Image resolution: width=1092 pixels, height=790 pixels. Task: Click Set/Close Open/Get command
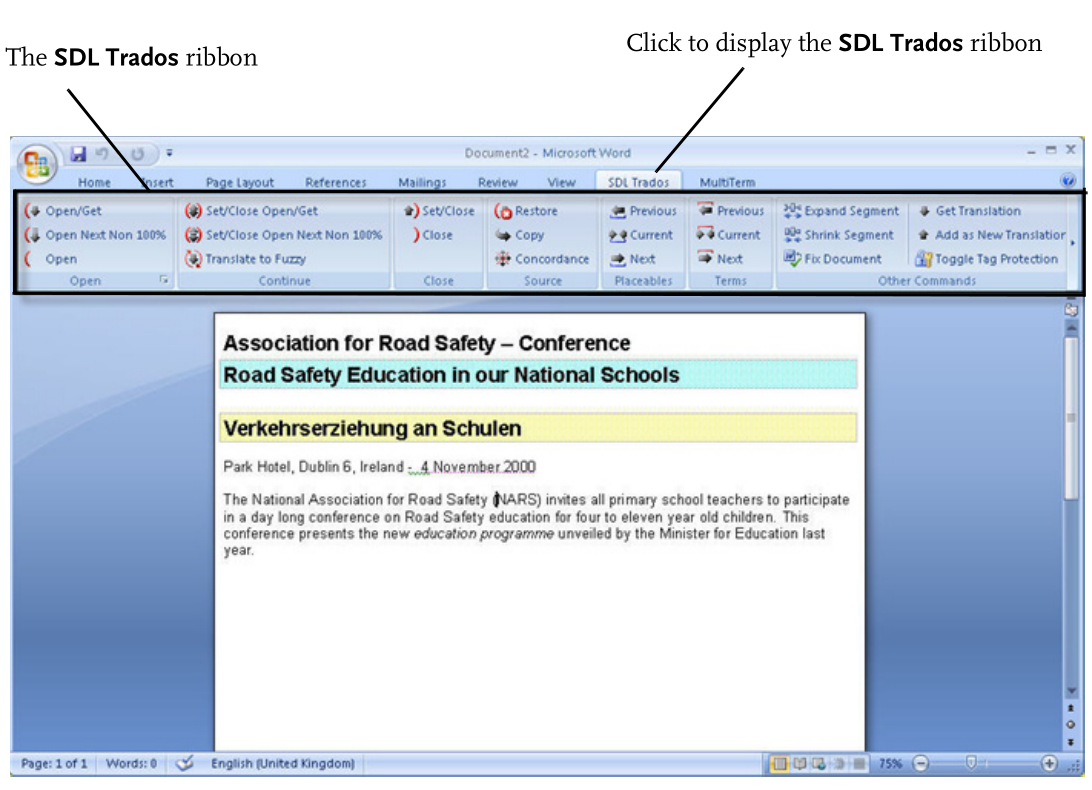(x=251, y=210)
